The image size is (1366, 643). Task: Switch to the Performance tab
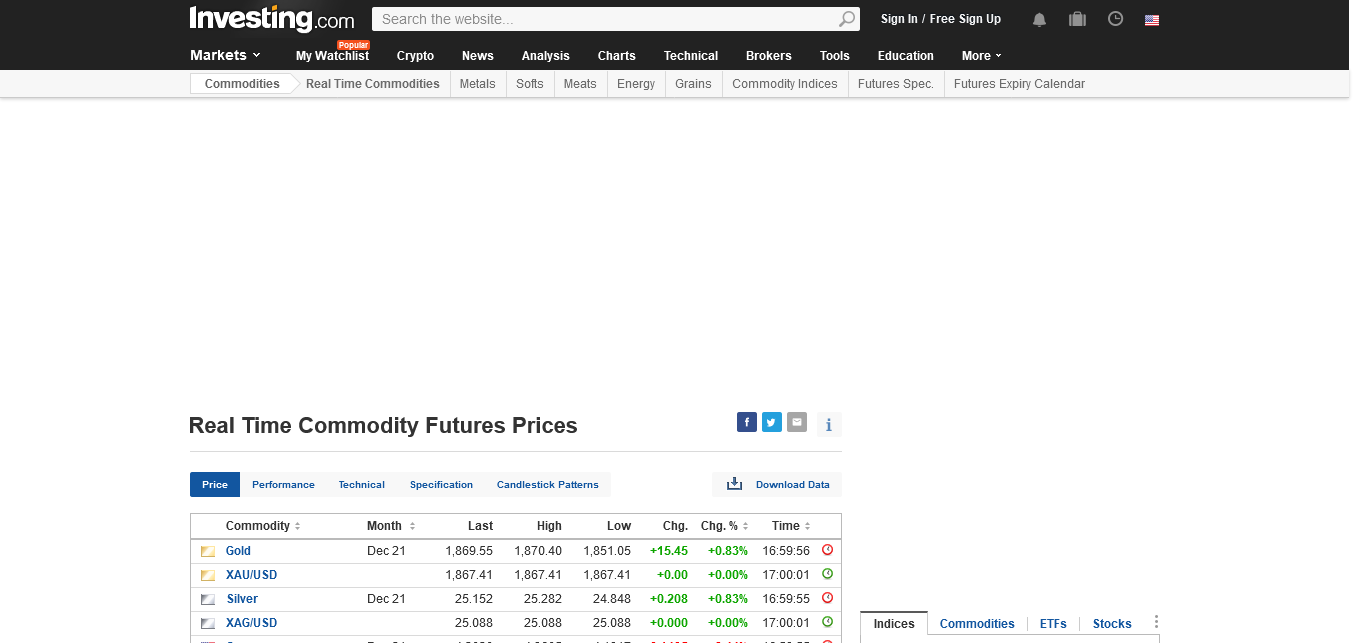tap(283, 485)
